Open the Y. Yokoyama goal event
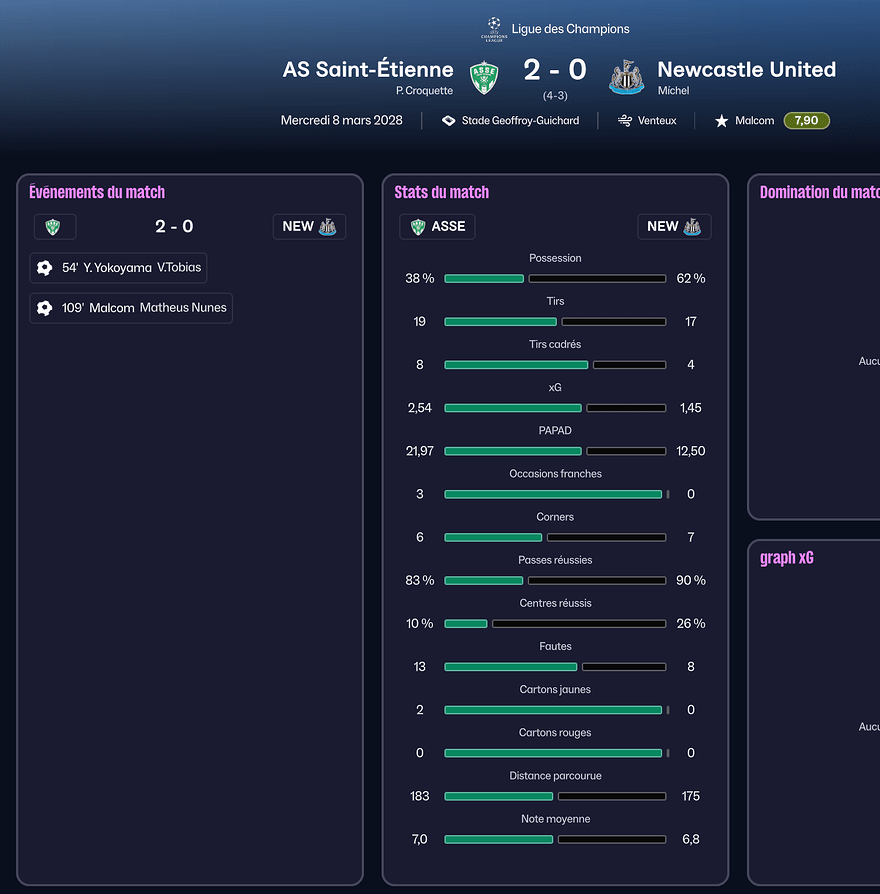Screen dimensions: 880x894 pos(119,268)
